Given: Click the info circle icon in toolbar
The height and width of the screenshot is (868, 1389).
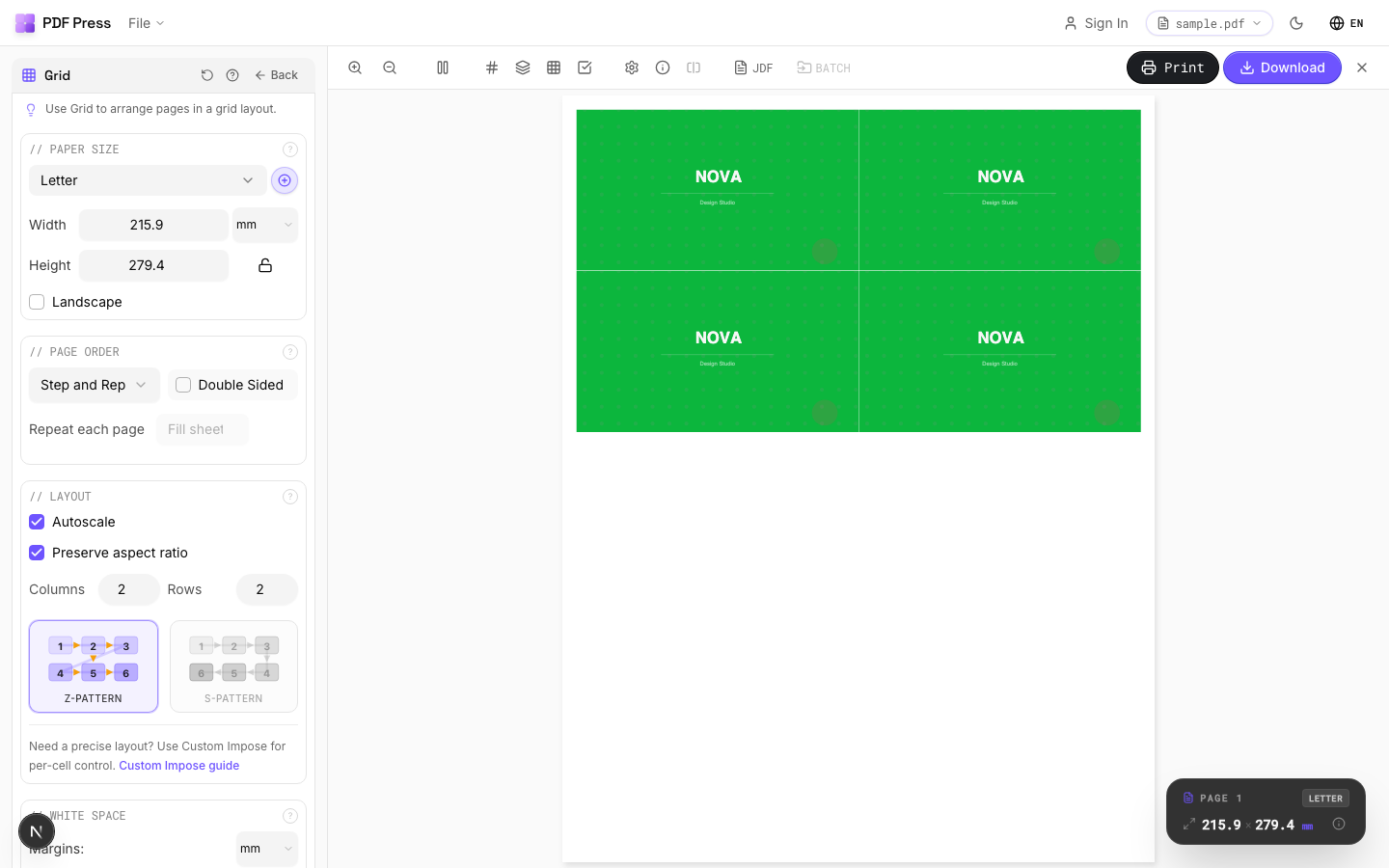Looking at the screenshot, I should [x=663, y=68].
